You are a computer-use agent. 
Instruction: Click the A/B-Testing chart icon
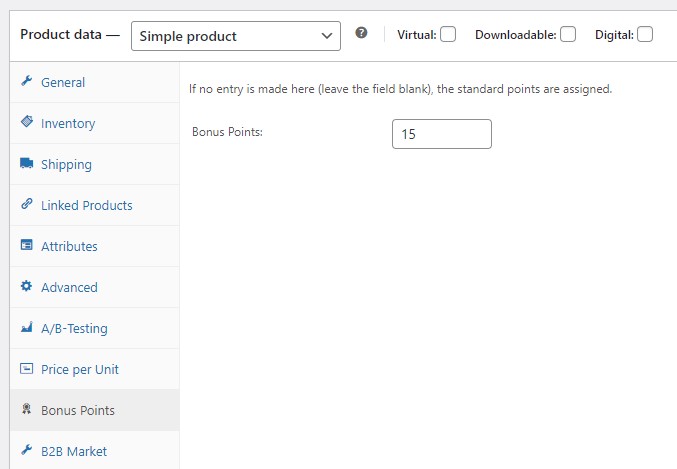coord(27,327)
